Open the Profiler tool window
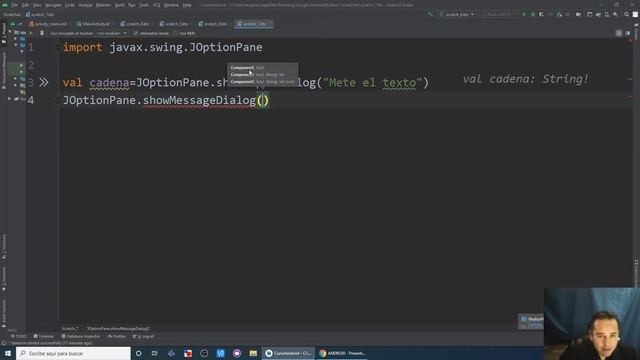The image size is (640, 360). pyautogui.click(x=117, y=336)
